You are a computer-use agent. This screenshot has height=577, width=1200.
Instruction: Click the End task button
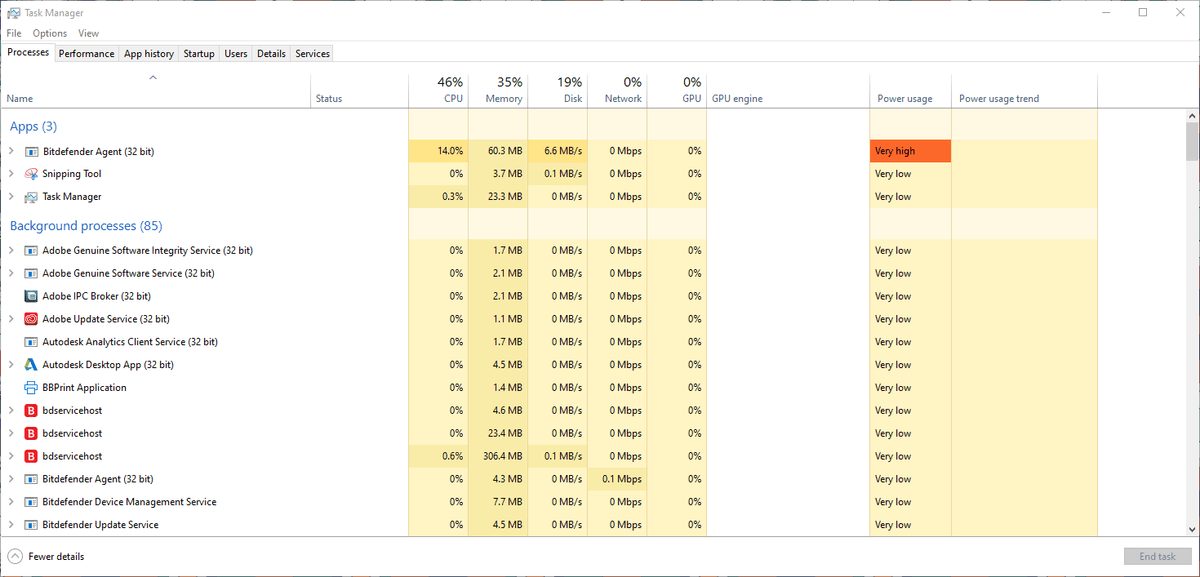[x=1157, y=556]
